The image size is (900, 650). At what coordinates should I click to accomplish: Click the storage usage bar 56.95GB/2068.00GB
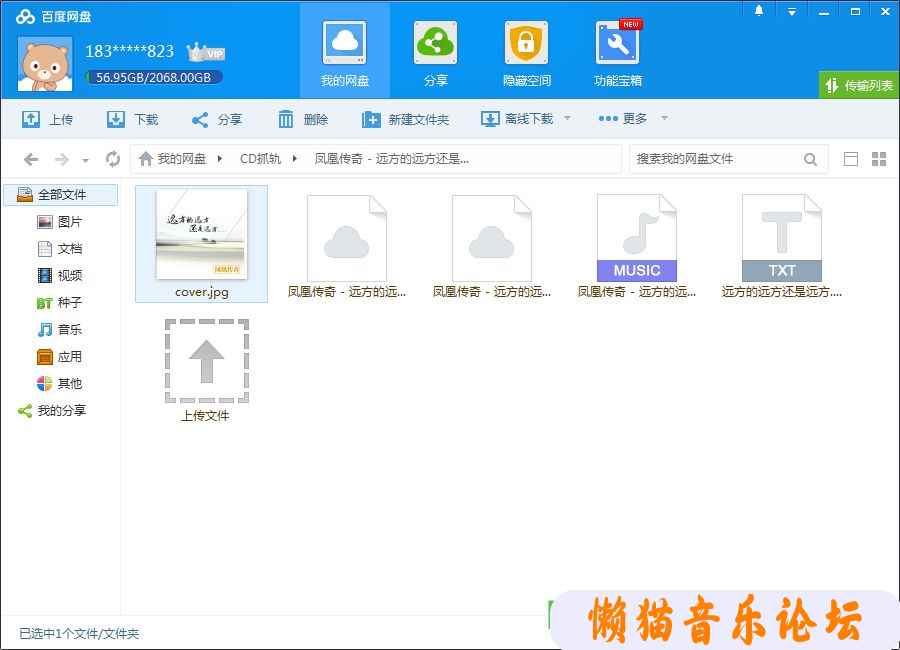click(x=153, y=77)
